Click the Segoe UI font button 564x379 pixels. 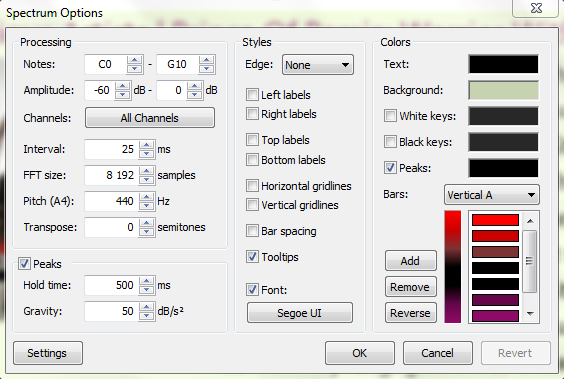(x=300, y=313)
